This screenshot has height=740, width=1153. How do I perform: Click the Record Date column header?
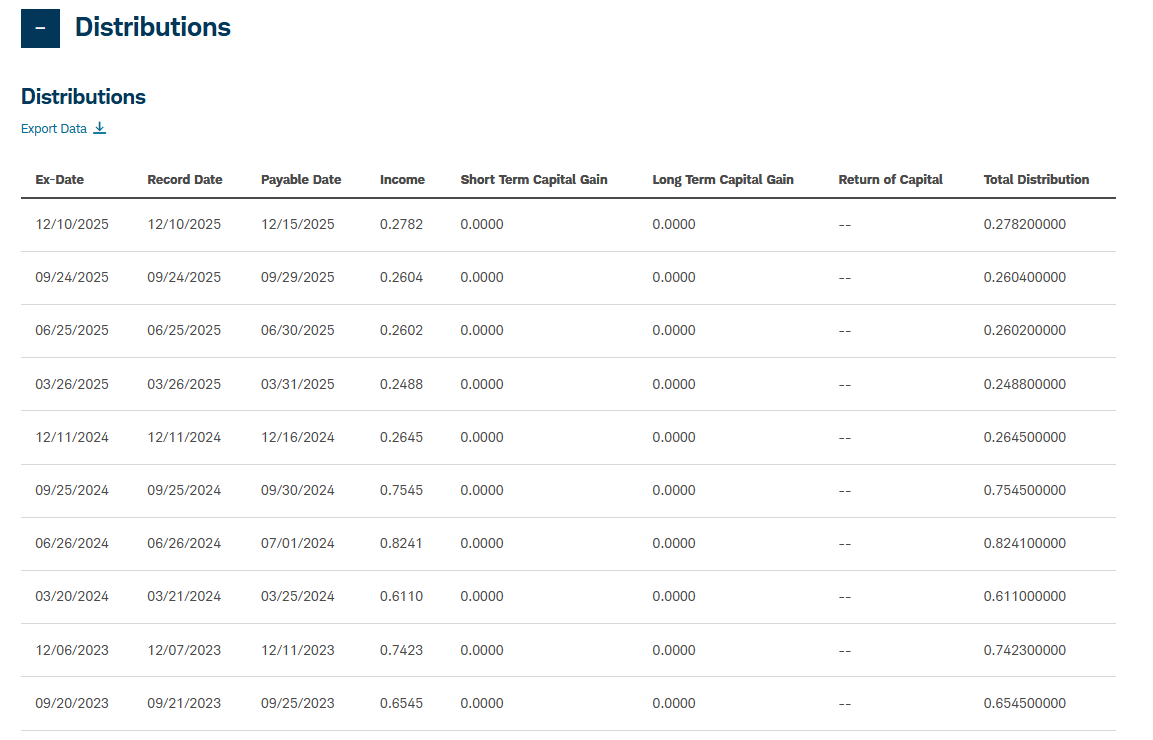[185, 180]
